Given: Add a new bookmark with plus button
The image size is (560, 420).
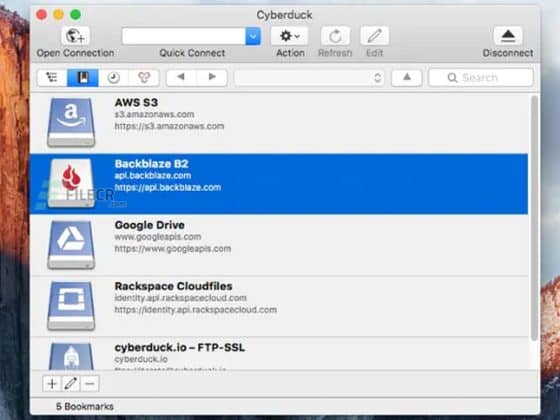Looking at the screenshot, I should 52,384.
